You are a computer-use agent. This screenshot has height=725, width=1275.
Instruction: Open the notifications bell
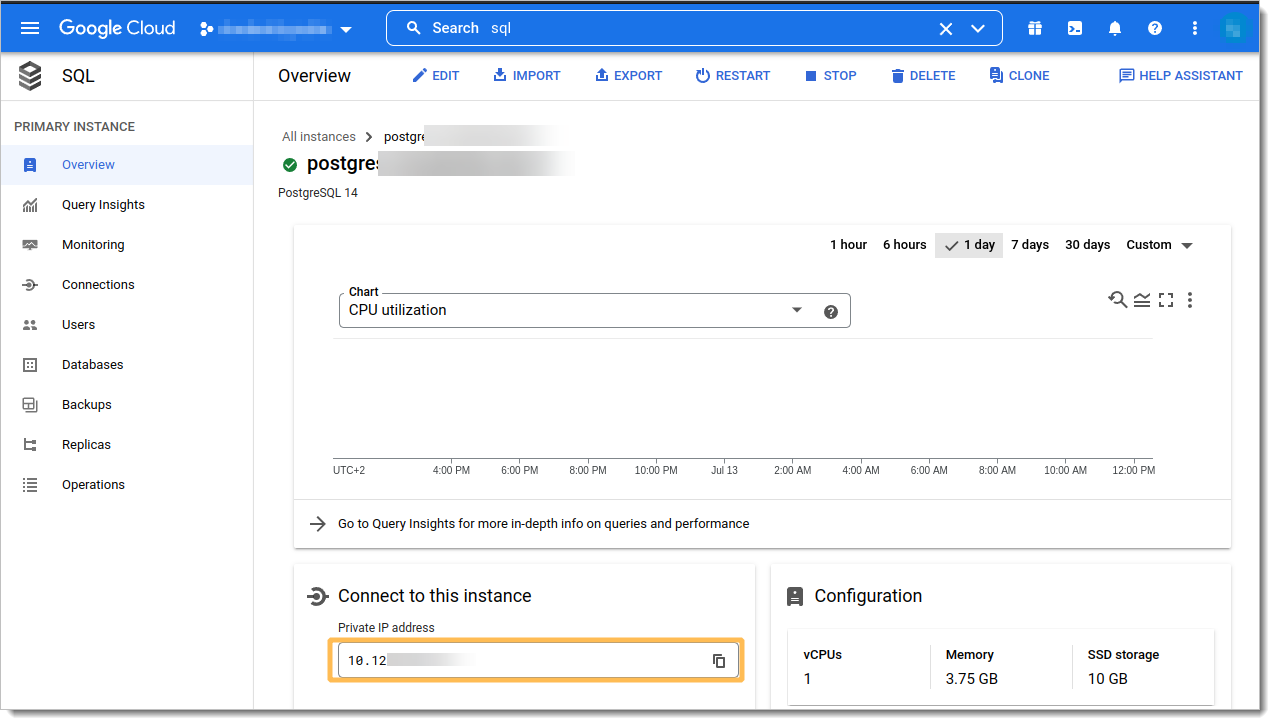(1115, 29)
